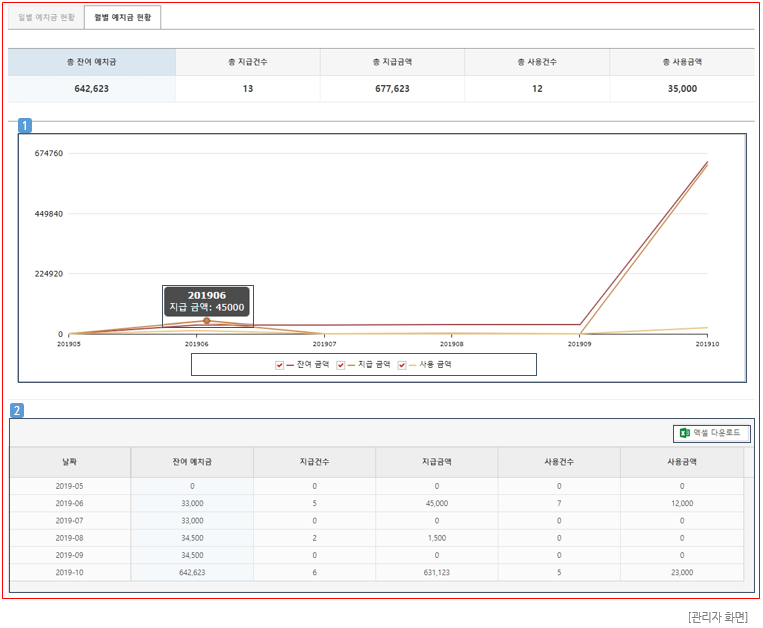Switch to the 일별 예치금 현황 tab
The height and width of the screenshot is (628, 763).
pyautogui.click(x=46, y=18)
